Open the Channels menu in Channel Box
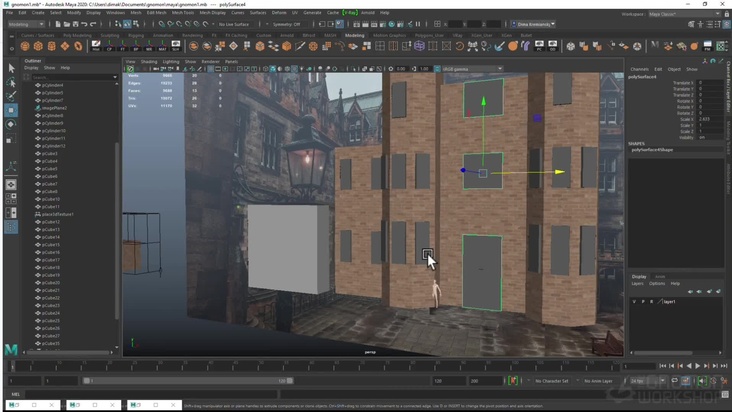 tap(639, 69)
